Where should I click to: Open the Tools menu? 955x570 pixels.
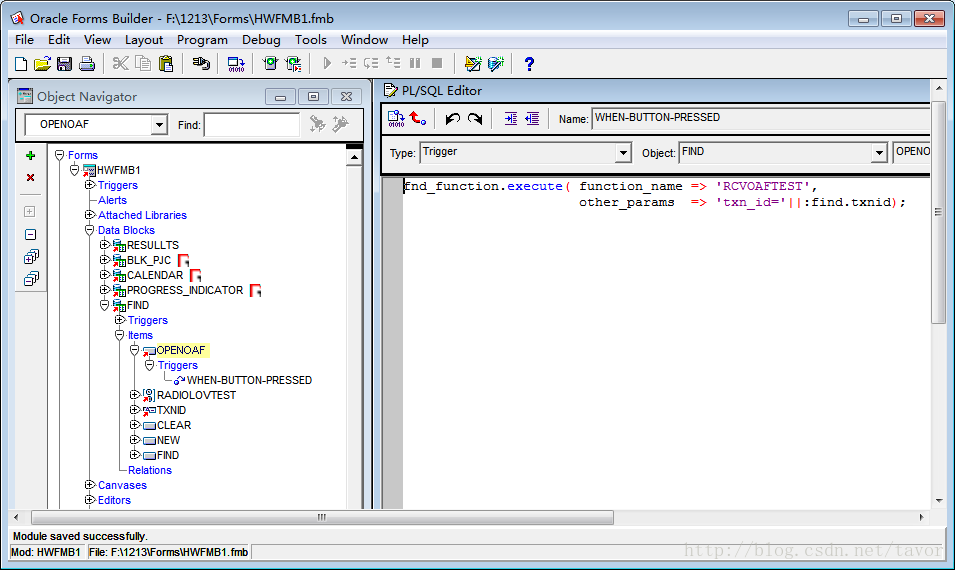(311, 40)
